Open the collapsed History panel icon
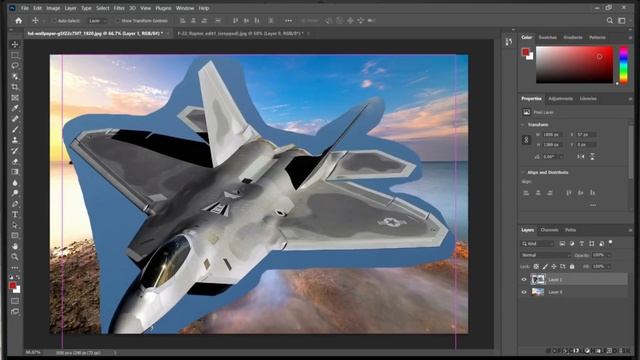 coord(509,42)
